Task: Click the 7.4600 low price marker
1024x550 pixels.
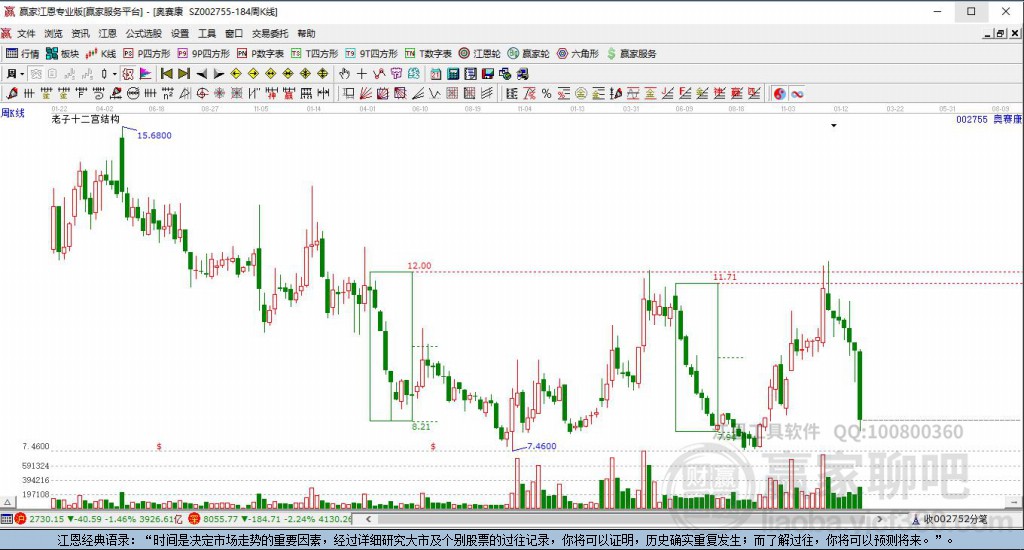Action: [541, 446]
